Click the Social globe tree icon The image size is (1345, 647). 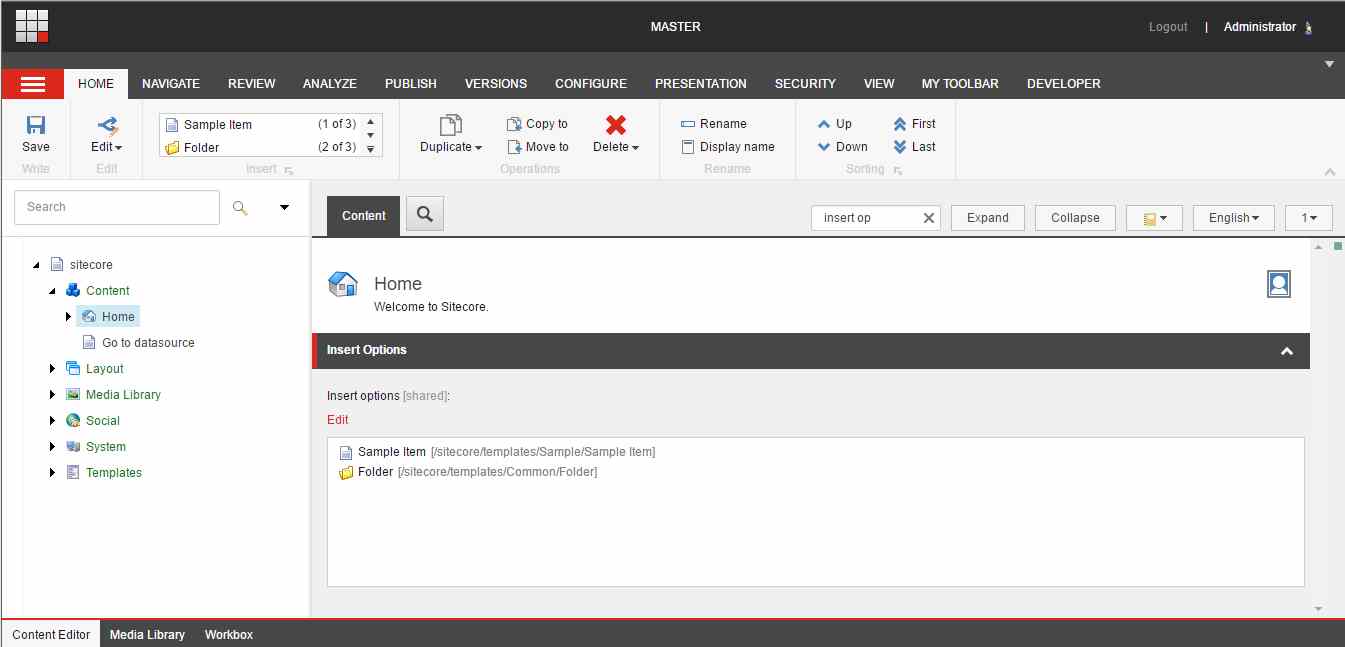click(x=73, y=421)
